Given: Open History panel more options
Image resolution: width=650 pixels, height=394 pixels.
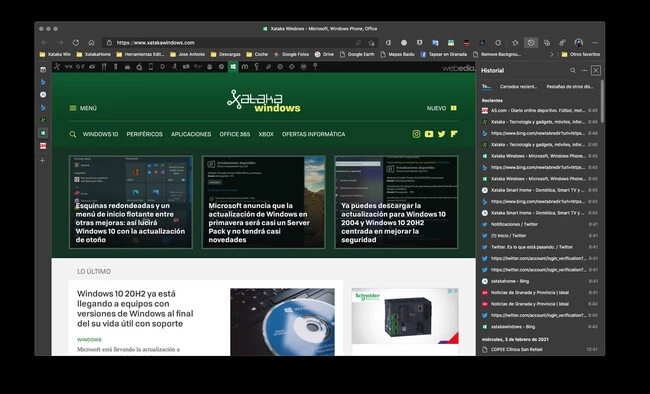Looking at the screenshot, I should pyautogui.click(x=584, y=71).
